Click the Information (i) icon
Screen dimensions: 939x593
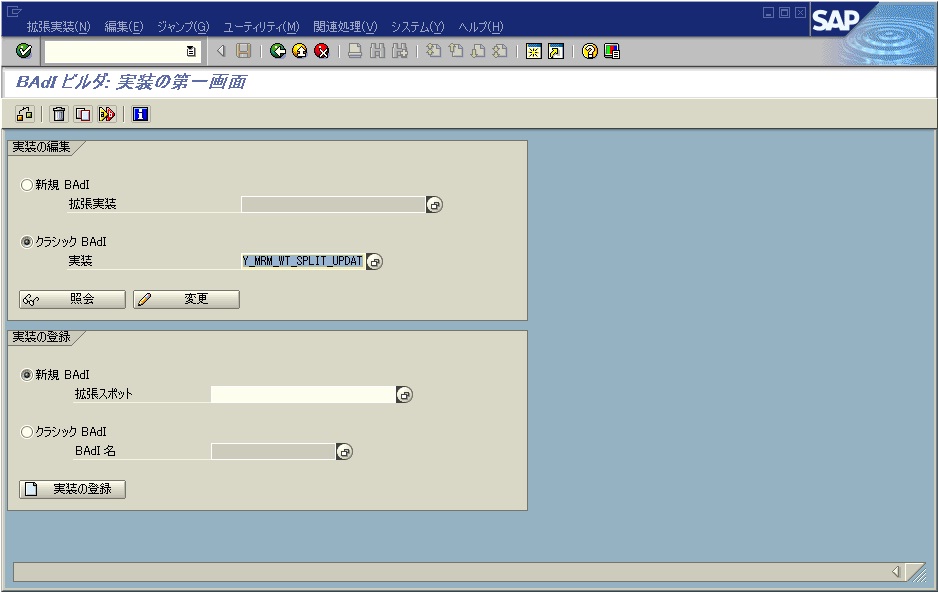(x=140, y=113)
